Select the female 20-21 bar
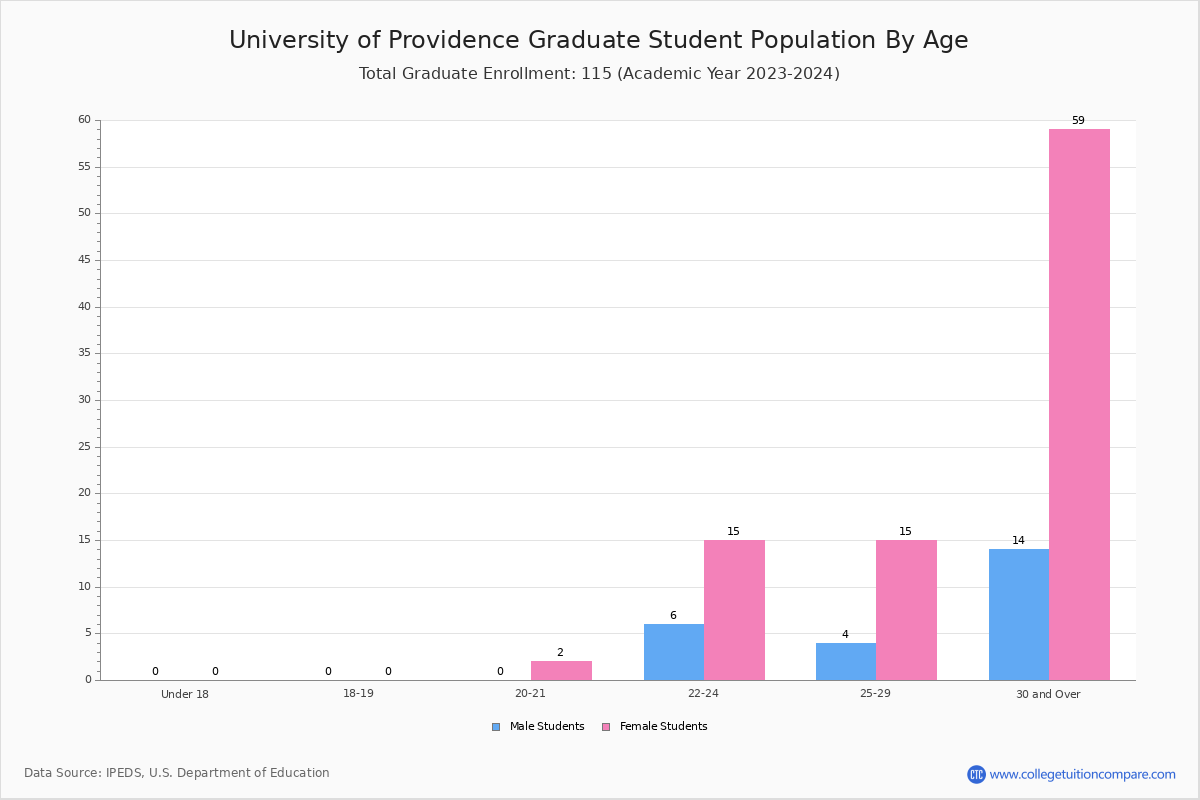The width and height of the screenshot is (1200, 800). (x=561, y=670)
